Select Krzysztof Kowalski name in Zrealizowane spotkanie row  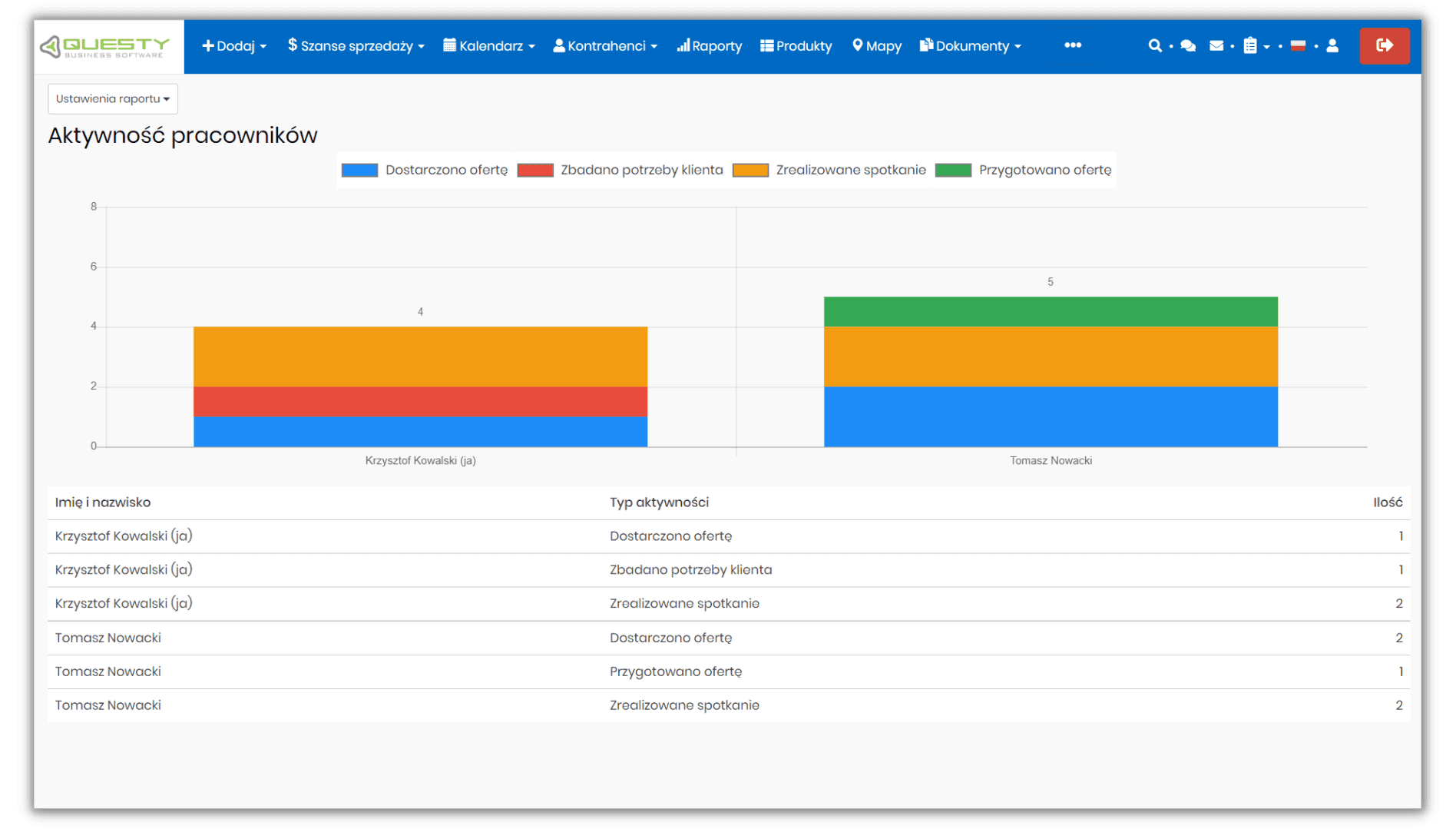pyautogui.click(x=124, y=604)
